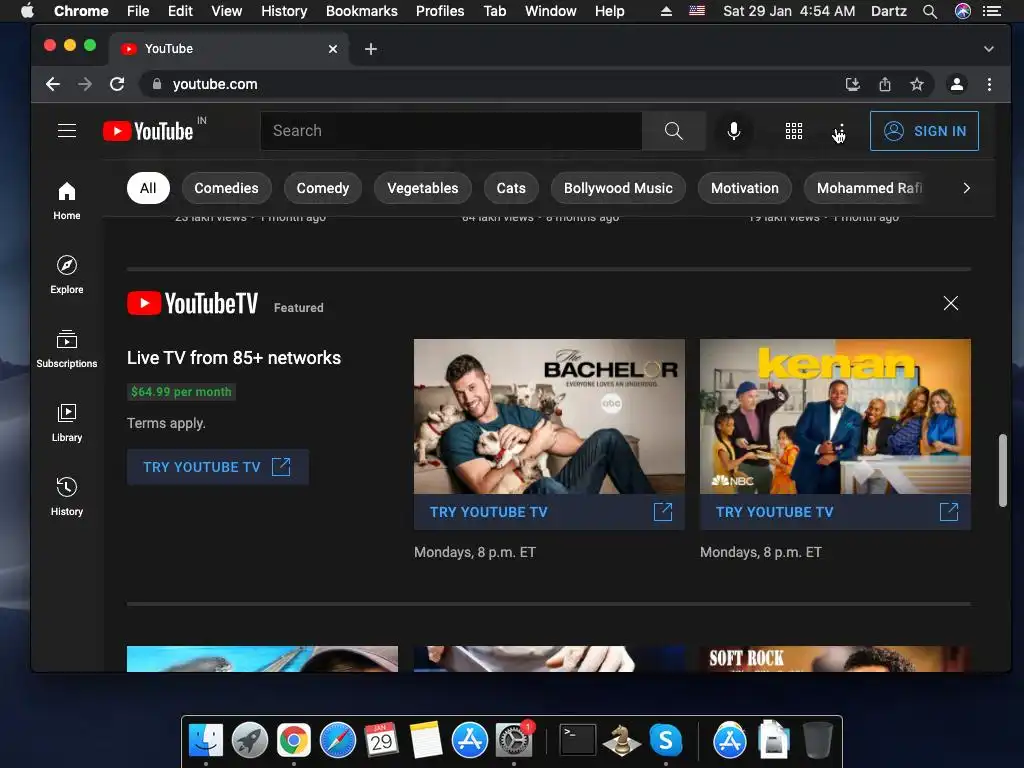Select the Motivation chip
The width and height of the screenshot is (1024, 768).
744,188
